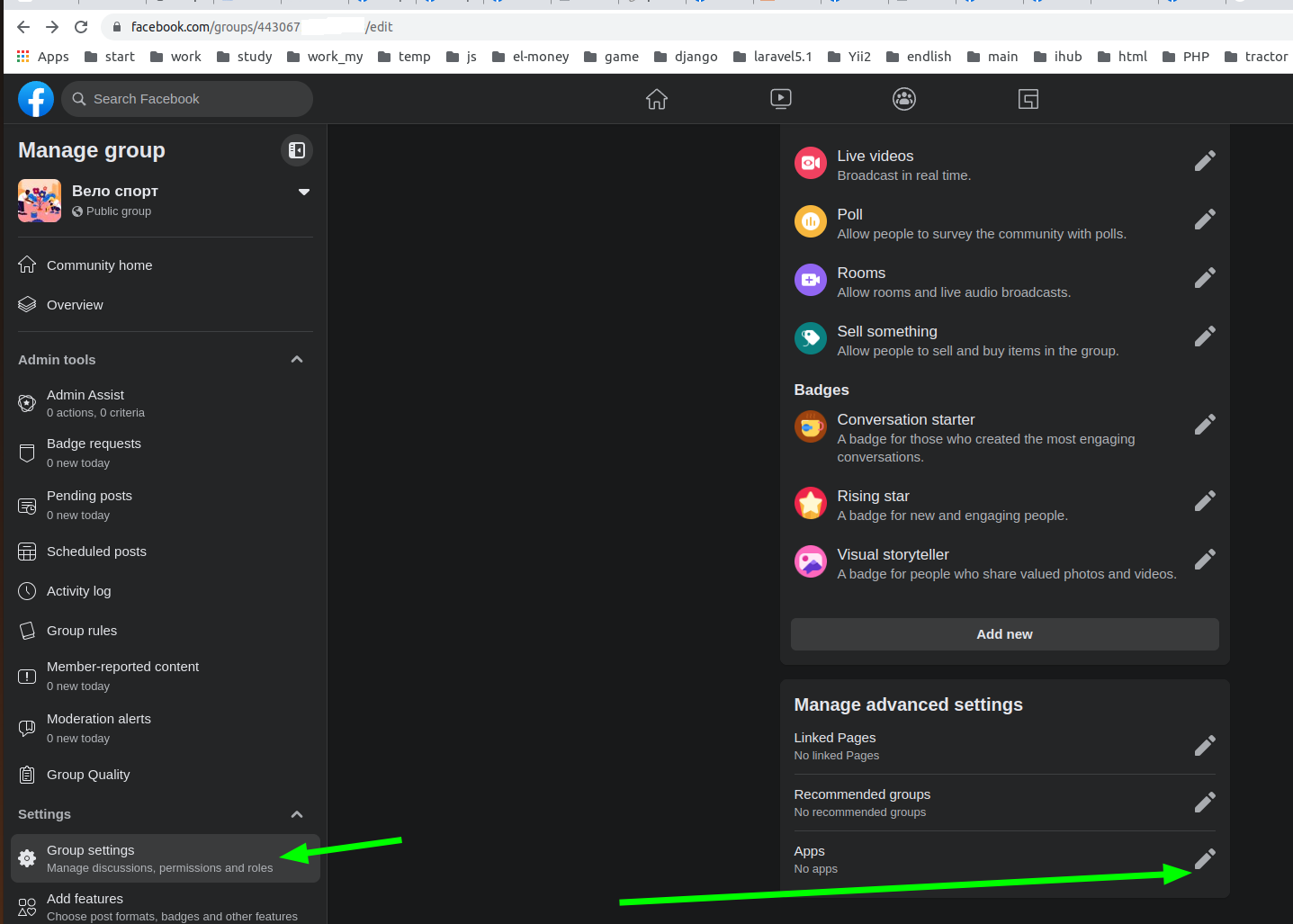This screenshot has width=1293, height=924.
Task: Click the Rising star badge icon
Action: [811, 503]
